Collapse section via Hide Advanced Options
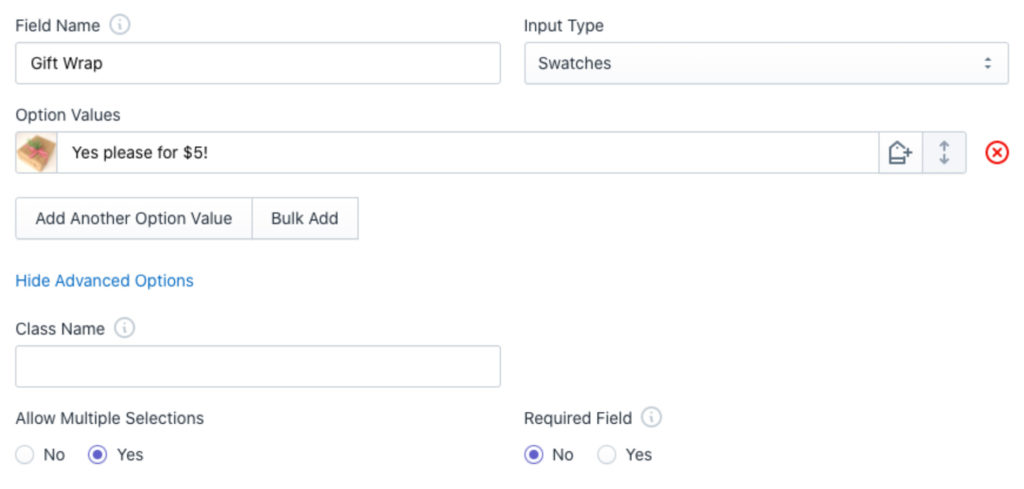The image size is (1024, 489). click(x=104, y=281)
